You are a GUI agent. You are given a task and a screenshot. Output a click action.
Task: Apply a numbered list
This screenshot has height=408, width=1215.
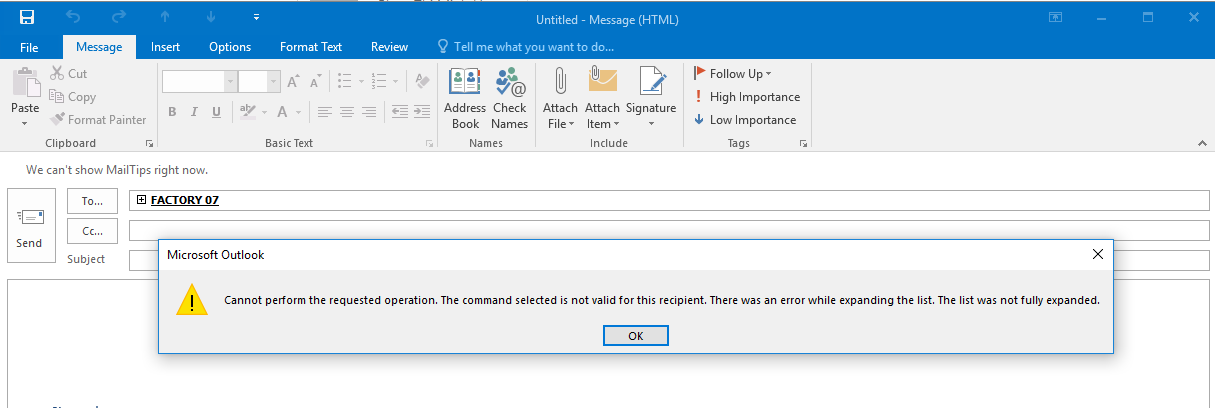click(x=379, y=82)
